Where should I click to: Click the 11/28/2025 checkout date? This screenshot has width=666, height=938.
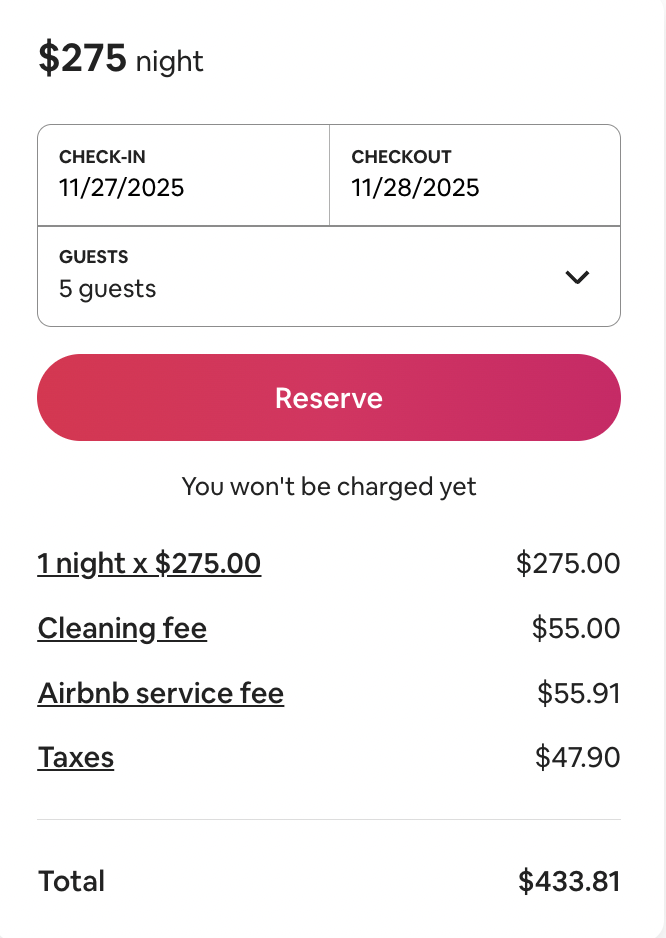(x=415, y=188)
